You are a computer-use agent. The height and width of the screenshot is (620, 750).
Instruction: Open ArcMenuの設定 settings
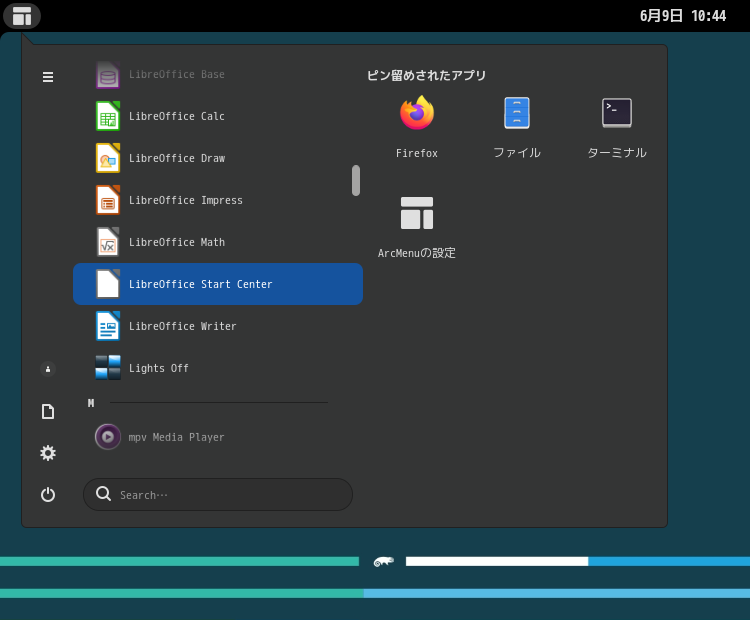pos(417,228)
